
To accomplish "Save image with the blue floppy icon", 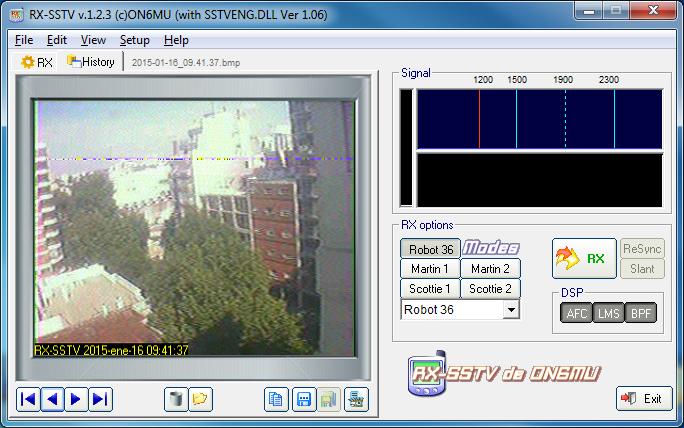I will coord(304,399).
